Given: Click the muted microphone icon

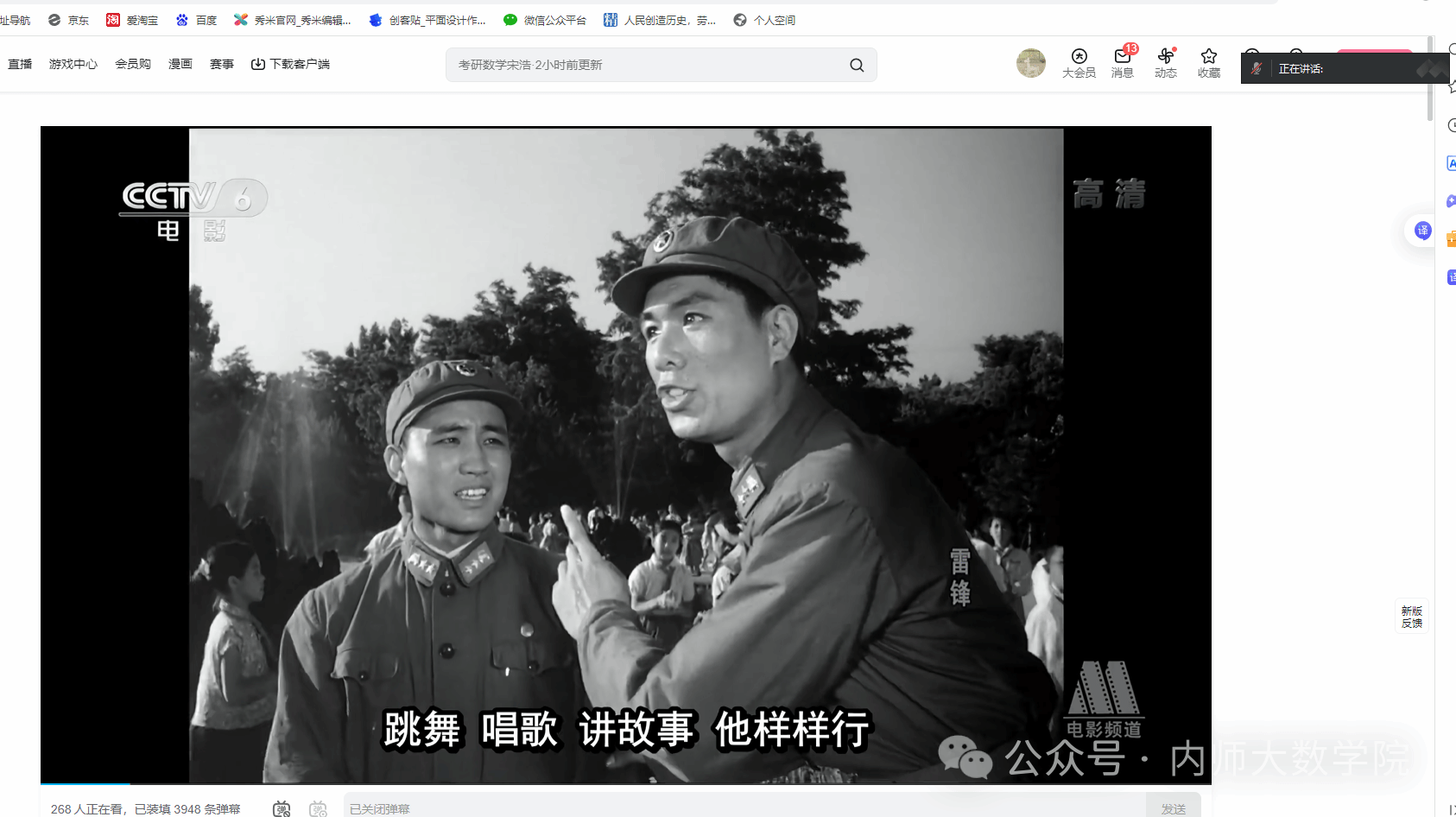Looking at the screenshot, I should pyautogui.click(x=1257, y=68).
